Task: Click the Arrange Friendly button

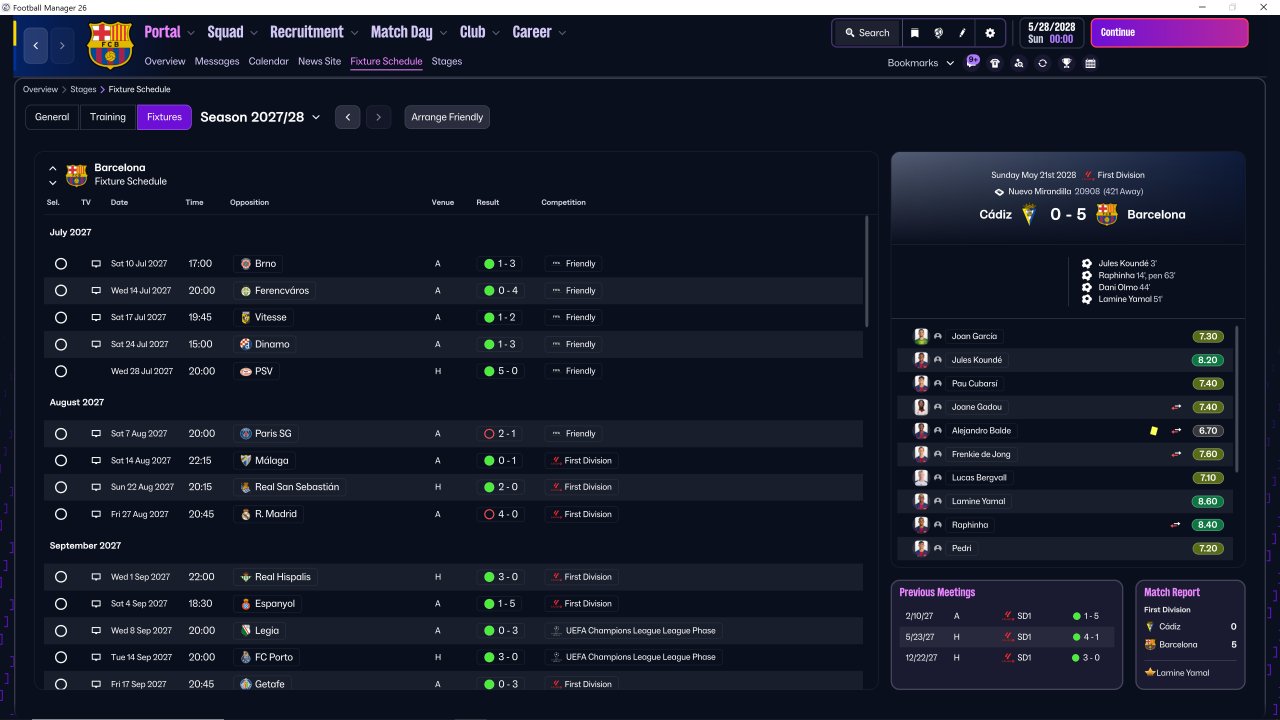Action: [447, 117]
